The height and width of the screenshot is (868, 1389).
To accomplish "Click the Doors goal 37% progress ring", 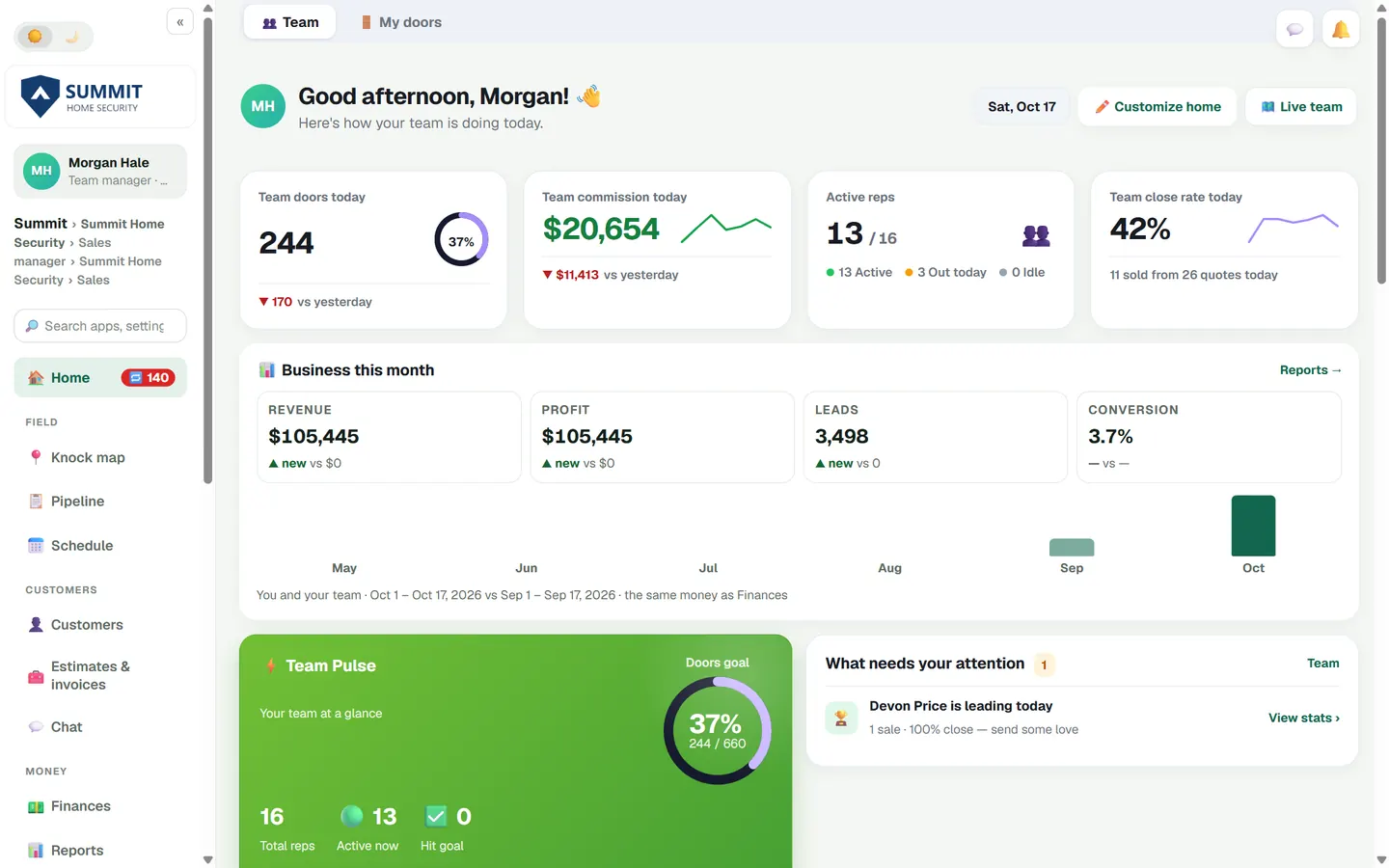I will (717, 731).
